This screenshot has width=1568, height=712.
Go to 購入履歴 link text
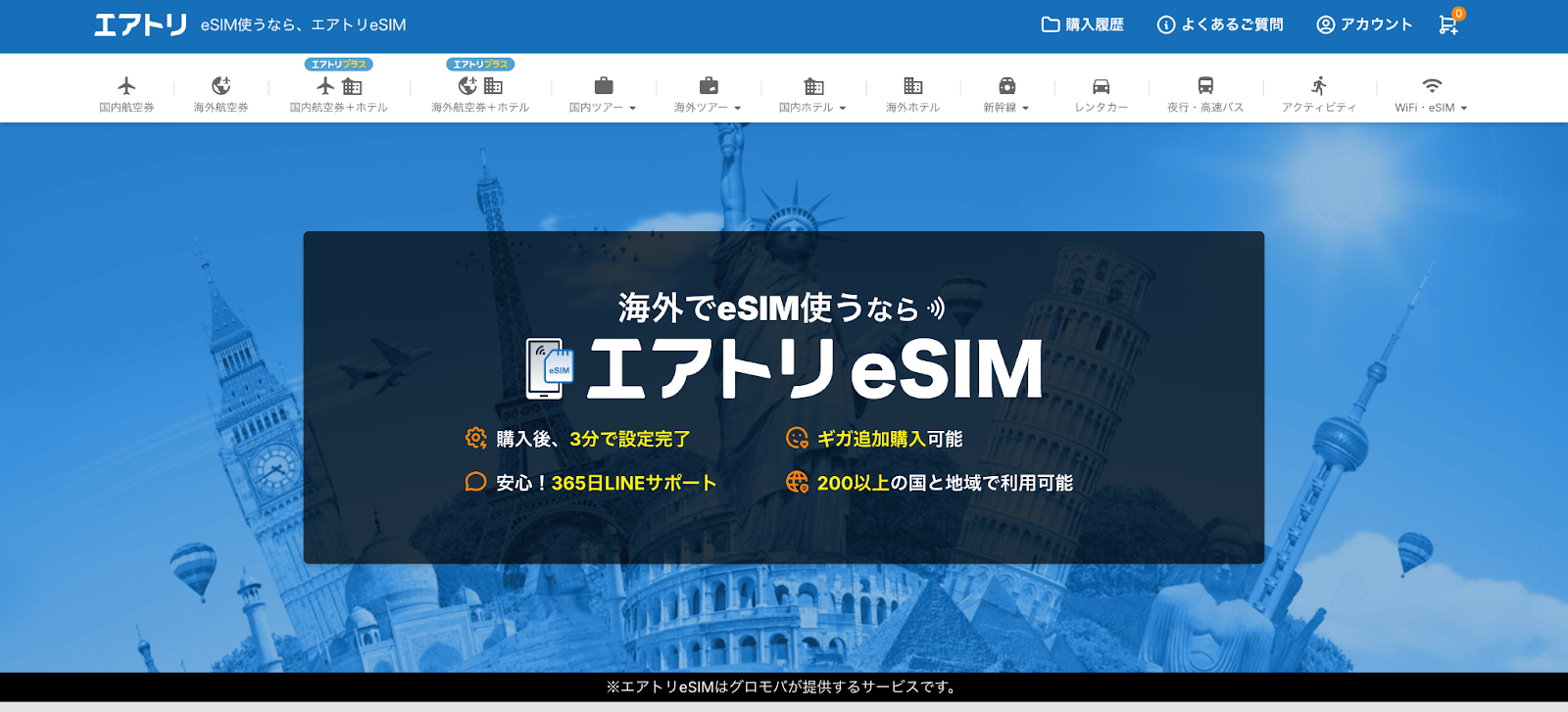[1095, 24]
